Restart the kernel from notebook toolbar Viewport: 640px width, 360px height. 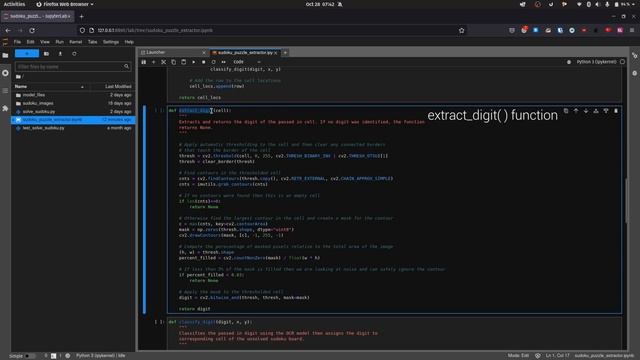pyautogui.click(x=213, y=62)
